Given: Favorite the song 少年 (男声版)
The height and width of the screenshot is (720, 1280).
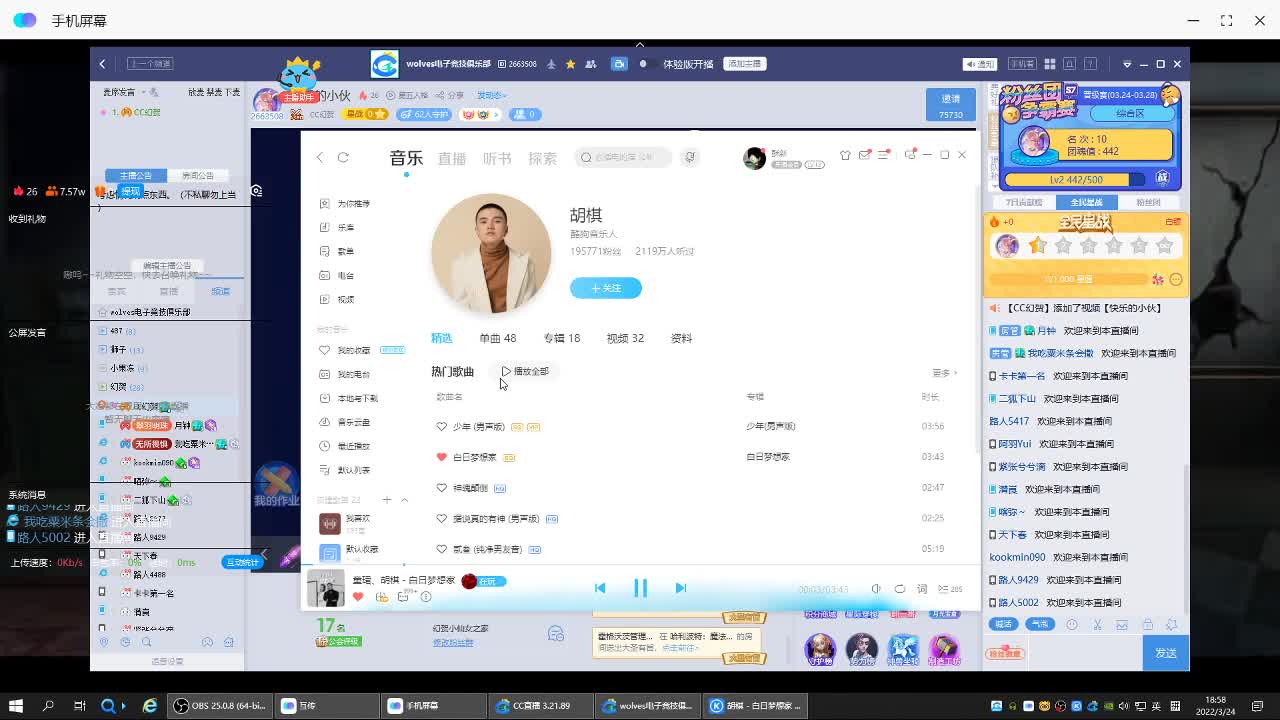Looking at the screenshot, I should (441, 426).
